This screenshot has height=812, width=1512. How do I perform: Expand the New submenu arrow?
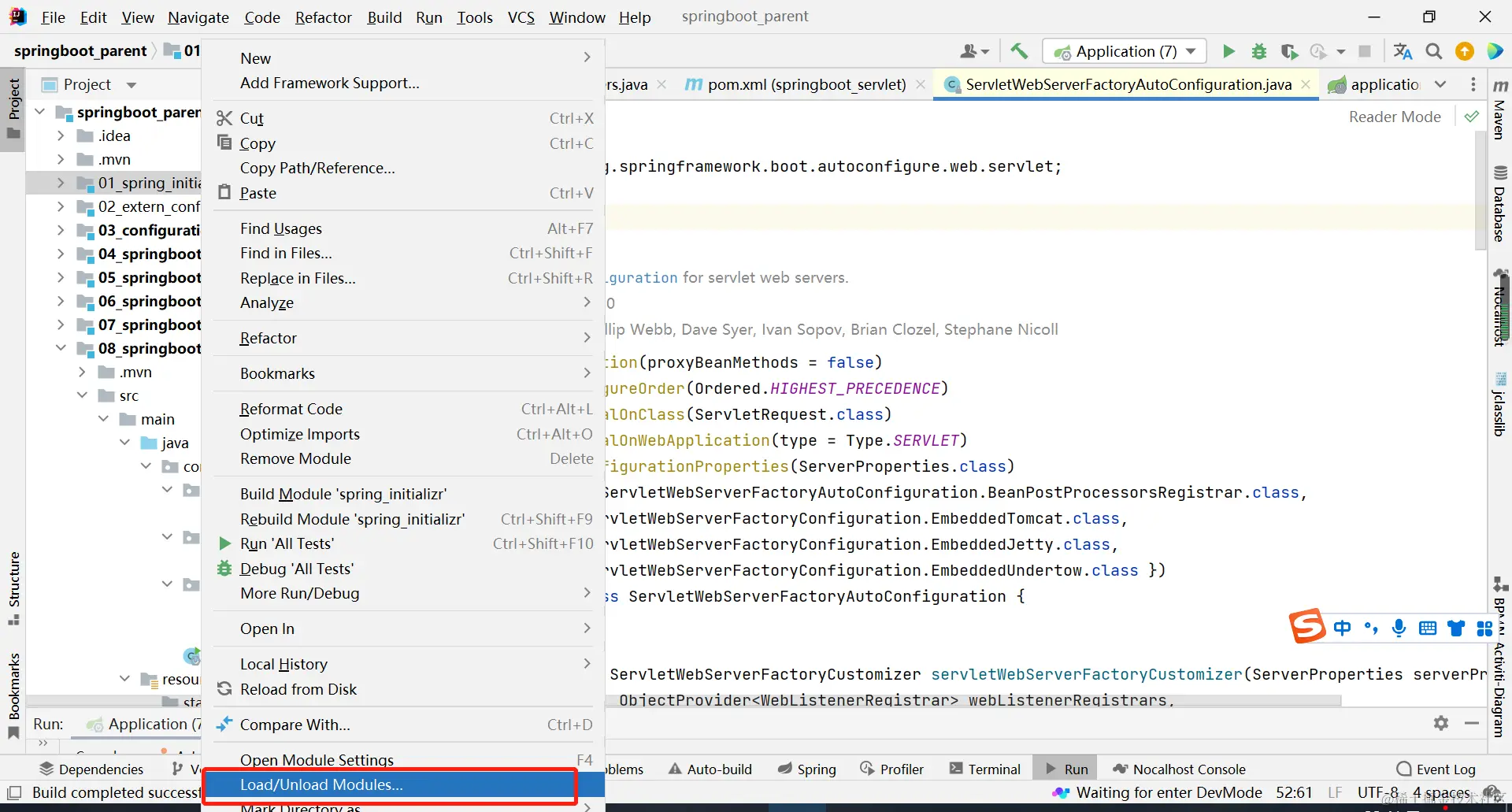(x=587, y=57)
